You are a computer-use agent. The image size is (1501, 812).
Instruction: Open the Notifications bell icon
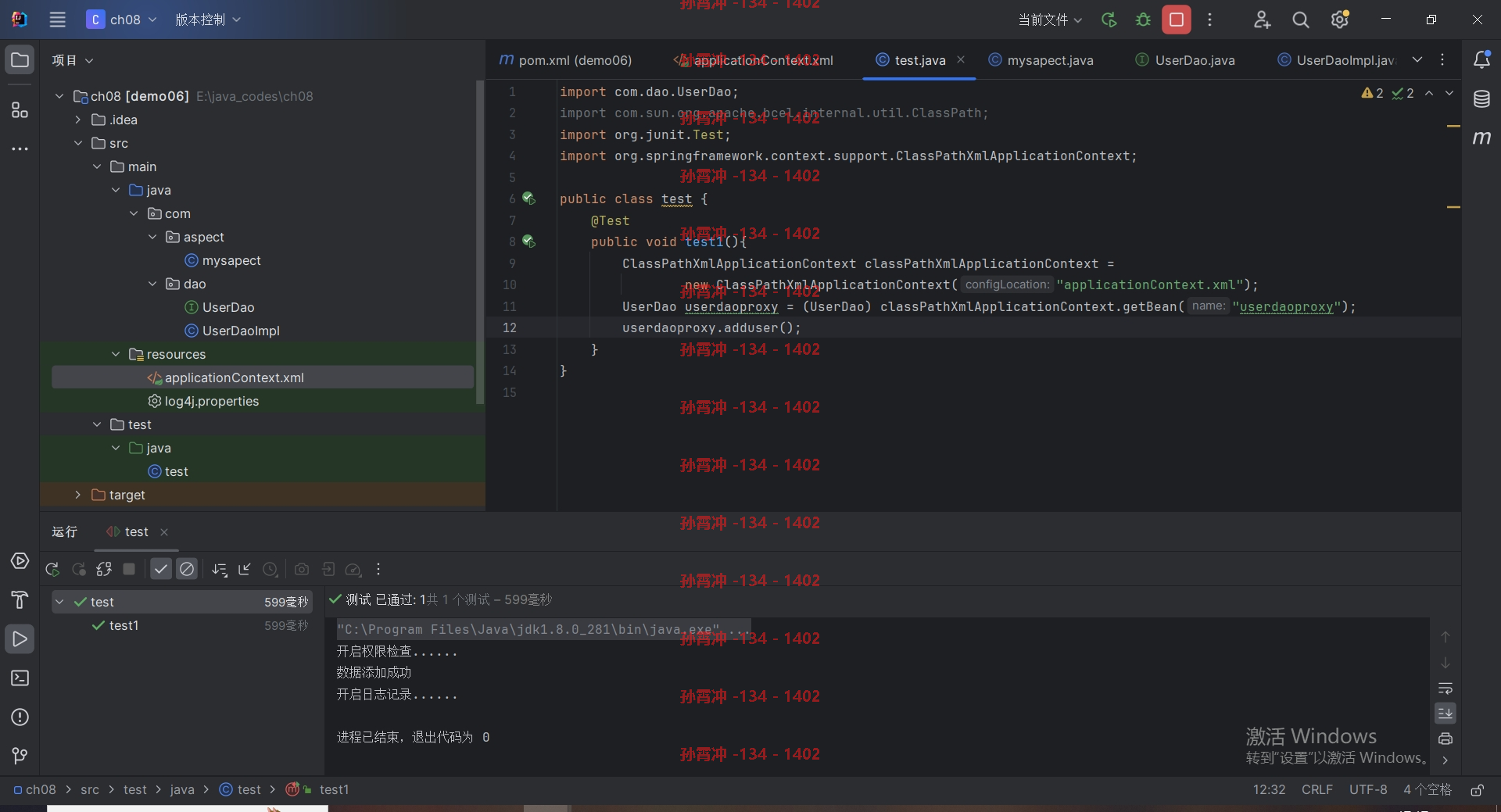pyautogui.click(x=1481, y=59)
